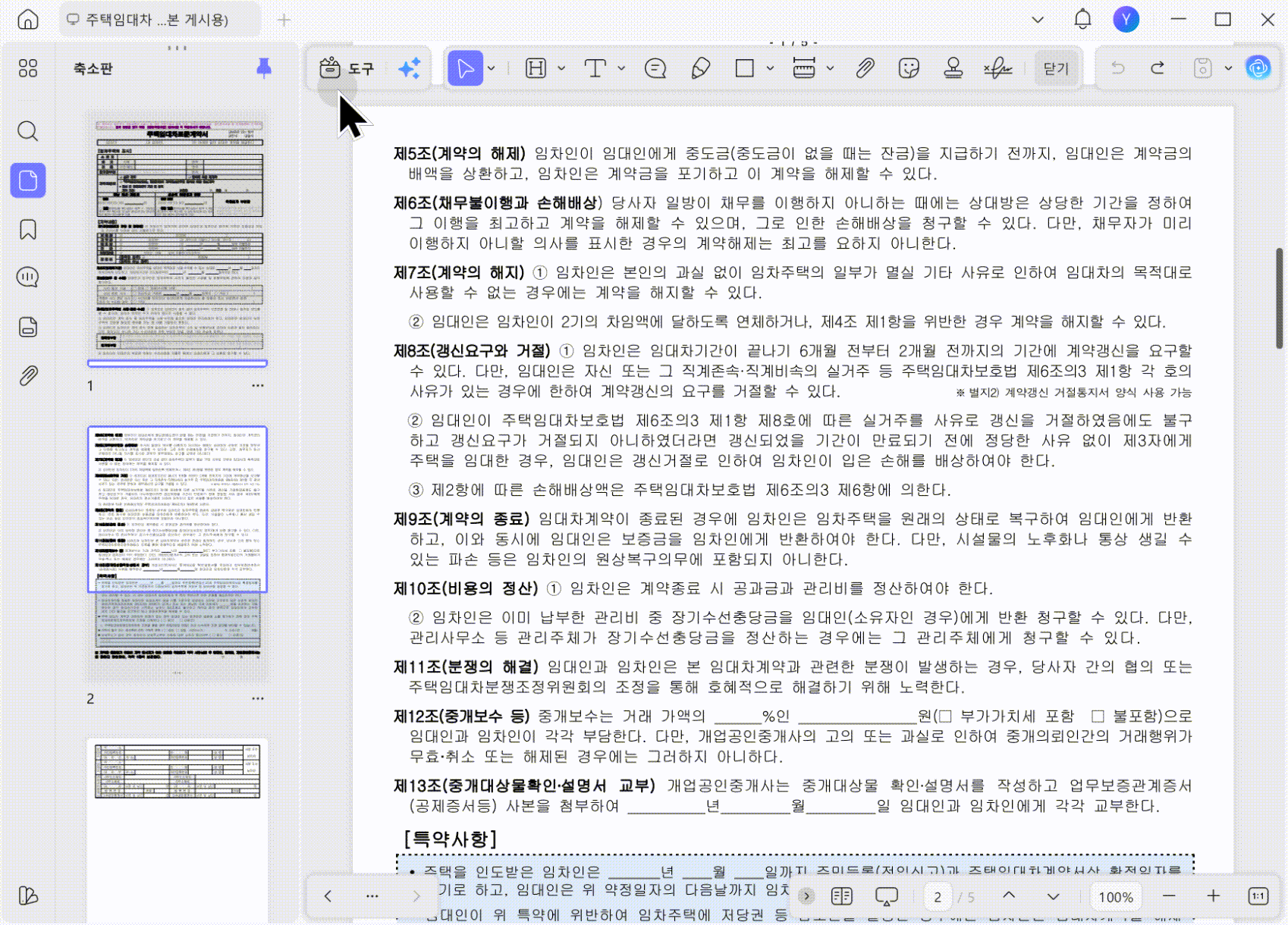Collapse the bottom toolbar with the circled arrow
The image size is (1288, 925).
click(x=806, y=896)
